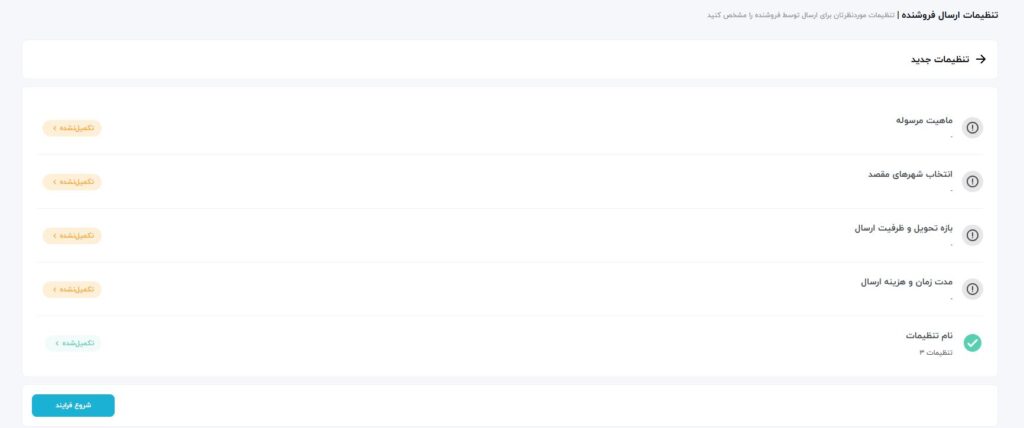Open incomplete badge for بازه تحویل و ظرفیت ارسال
Image resolution: width=1024 pixels, height=428 pixels.
[72, 235]
